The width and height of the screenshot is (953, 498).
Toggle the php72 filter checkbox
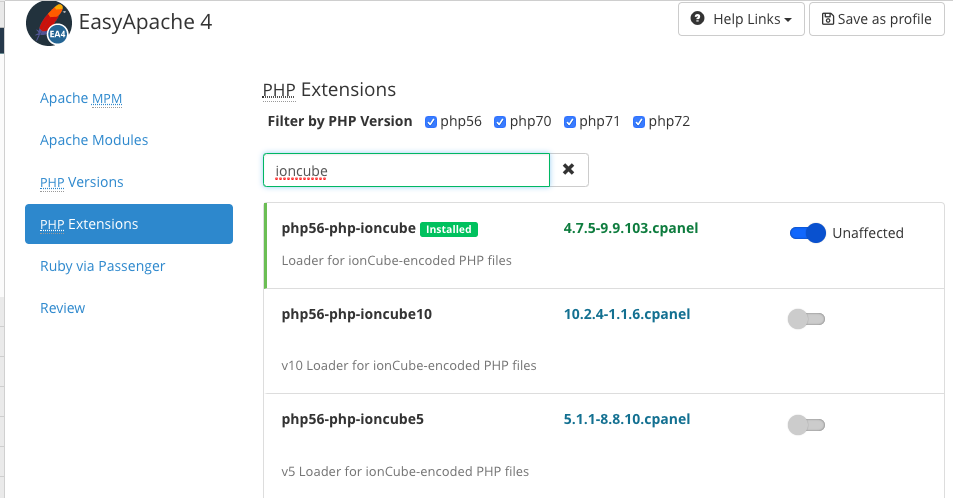tap(639, 122)
